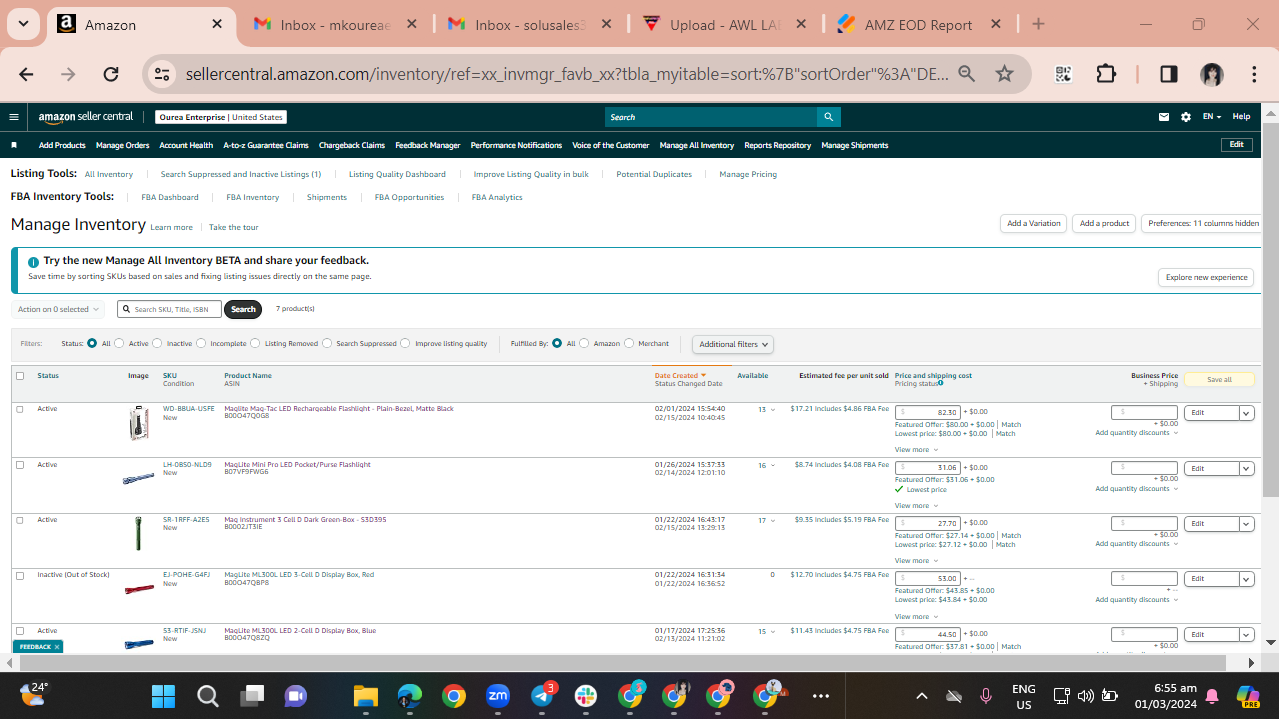Expand the available quantity 13 chevron

[x=772, y=410]
